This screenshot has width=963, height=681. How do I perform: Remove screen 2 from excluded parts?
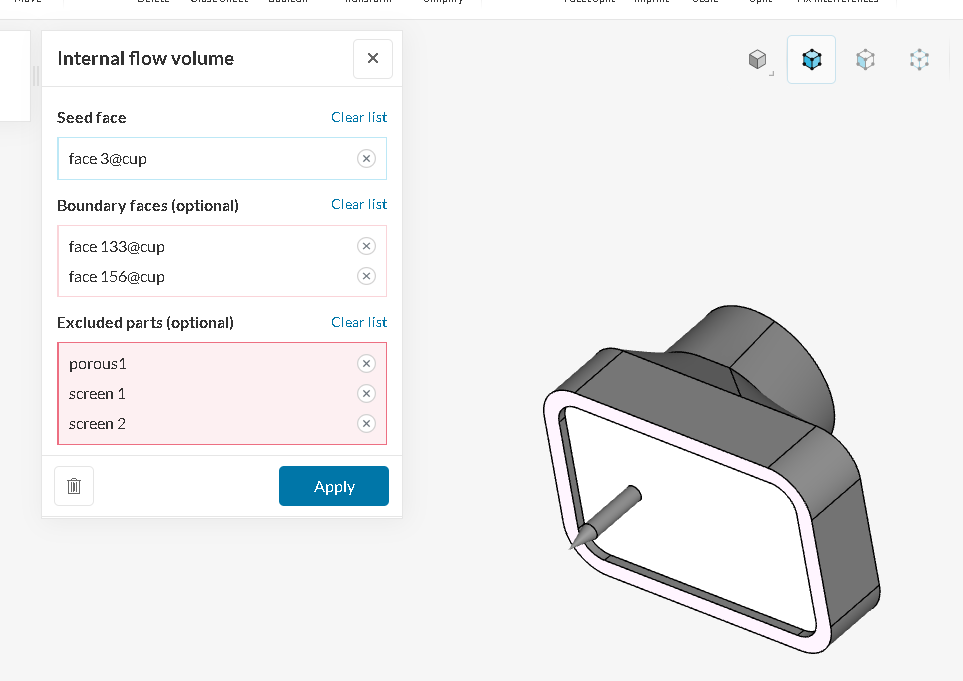click(x=366, y=424)
